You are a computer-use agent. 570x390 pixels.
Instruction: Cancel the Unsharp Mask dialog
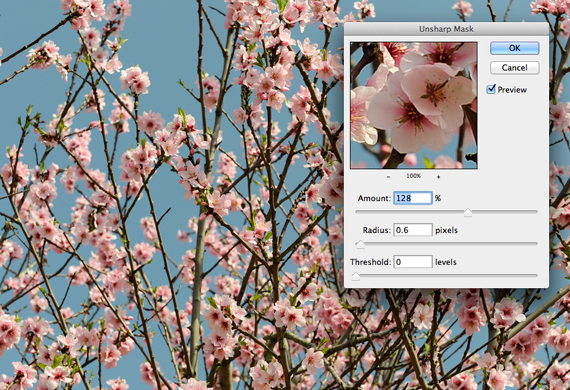click(x=514, y=68)
